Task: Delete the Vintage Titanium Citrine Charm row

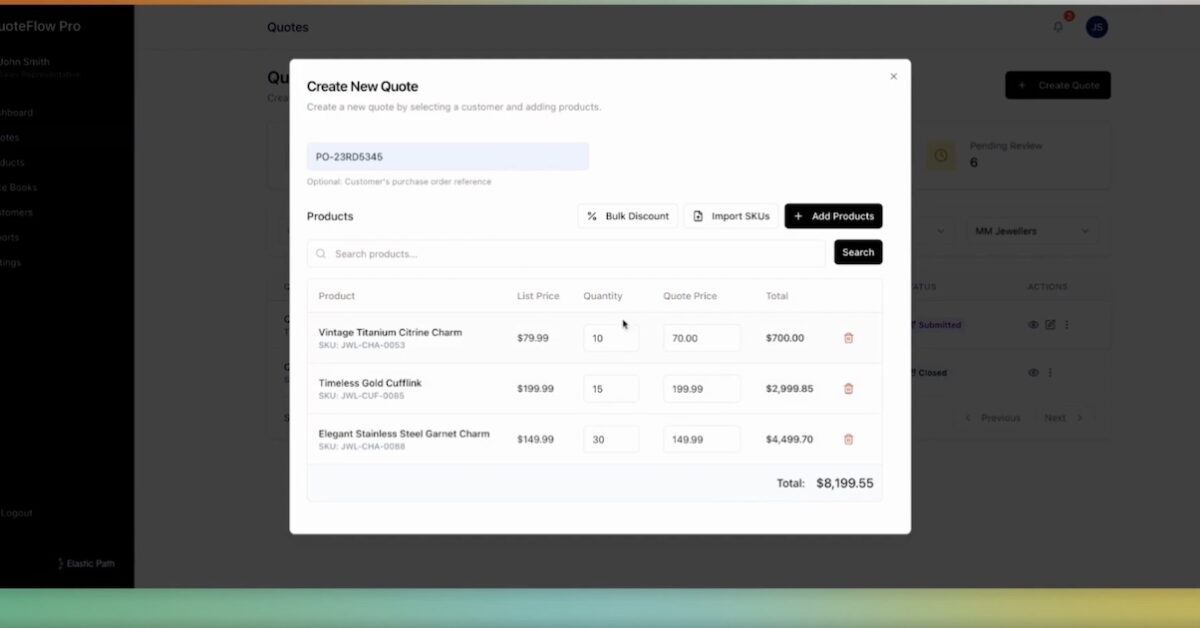Action: click(848, 338)
